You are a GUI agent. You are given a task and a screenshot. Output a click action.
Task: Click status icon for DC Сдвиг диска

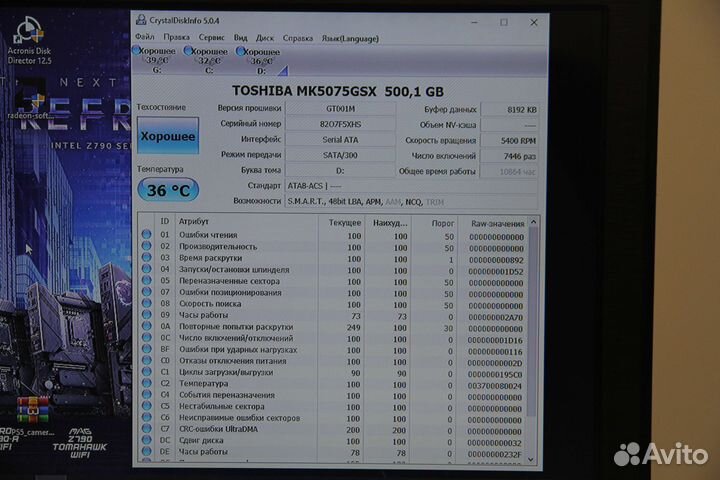click(146, 440)
